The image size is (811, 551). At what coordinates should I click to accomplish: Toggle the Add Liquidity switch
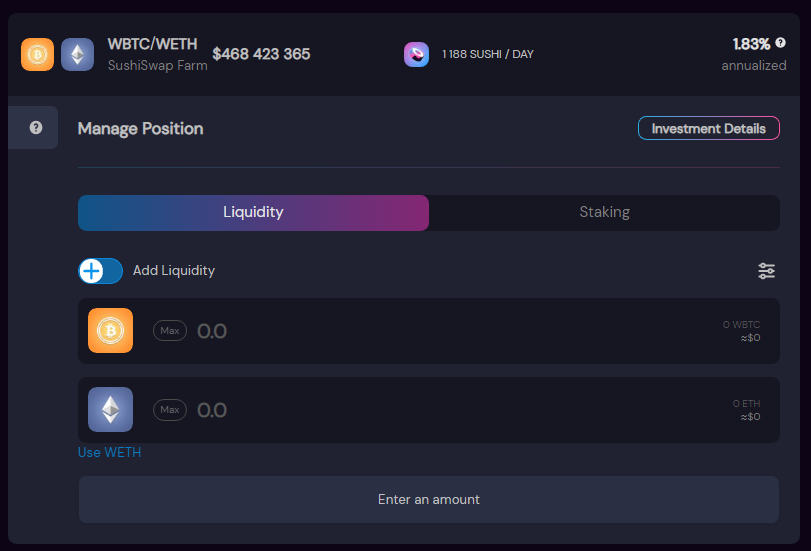coord(101,271)
